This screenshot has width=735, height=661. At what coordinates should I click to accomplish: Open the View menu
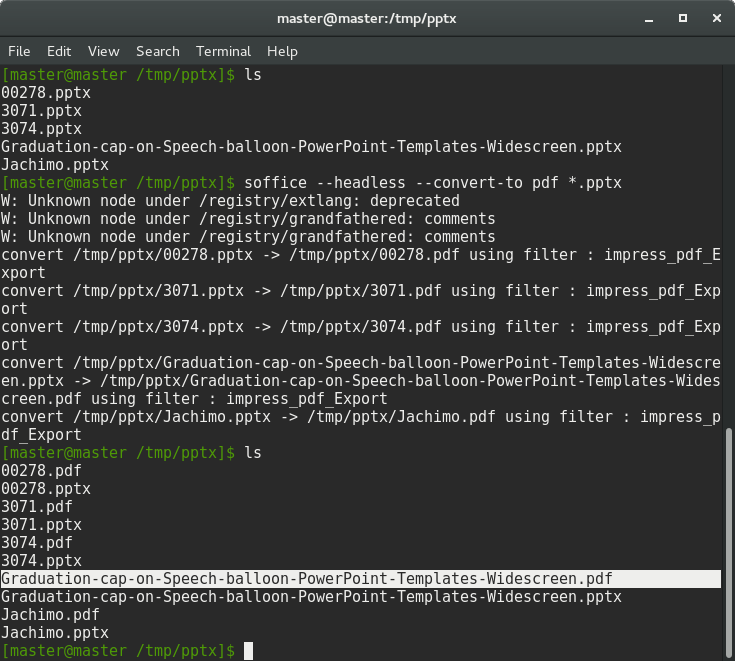(104, 51)
